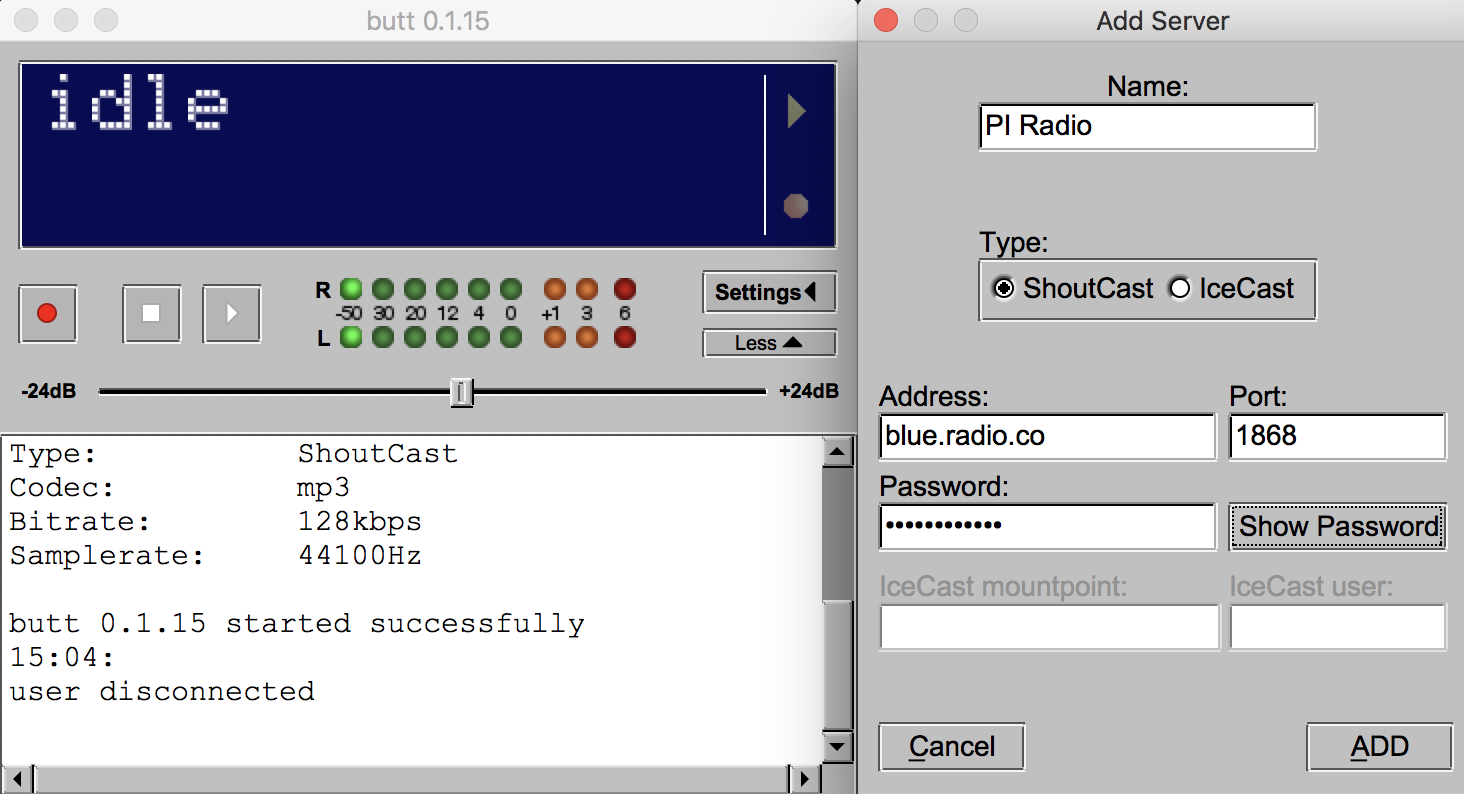Click the "mp3" codec value in log
This screenshot has height=794, width=1464.
(x=324, y=489)
